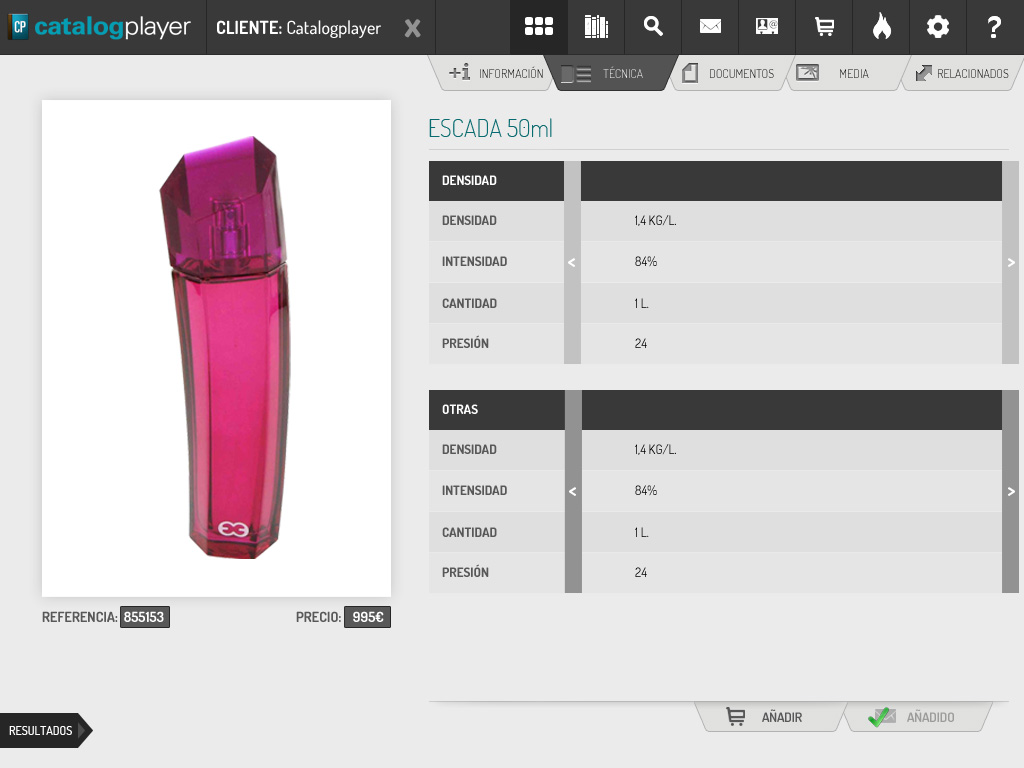This screenshot has height=768, width=1024.
Task: Click Presión row in Densidad table
Action: (715, 344)
